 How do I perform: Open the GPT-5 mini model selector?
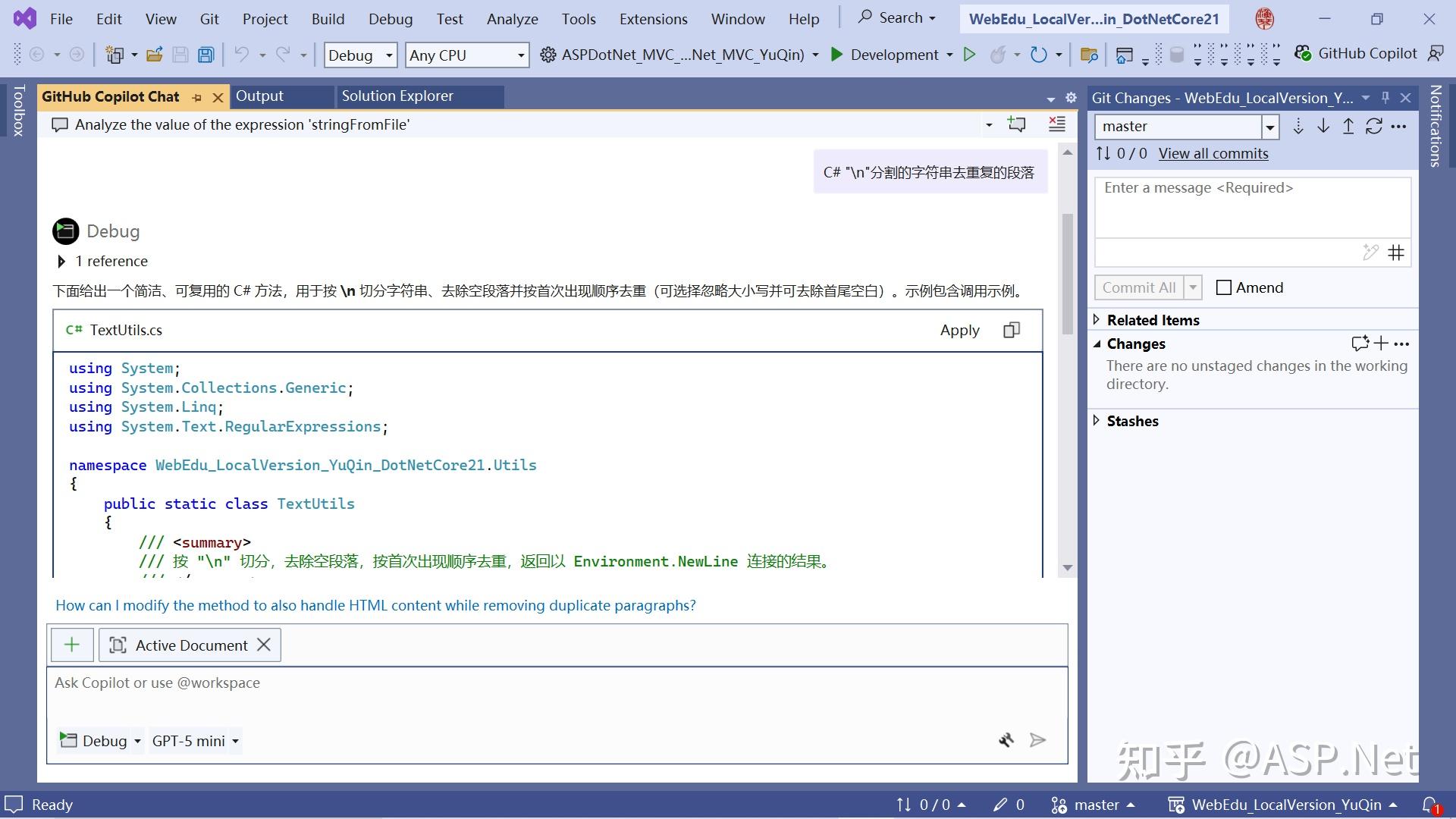(x=195, y=741)
